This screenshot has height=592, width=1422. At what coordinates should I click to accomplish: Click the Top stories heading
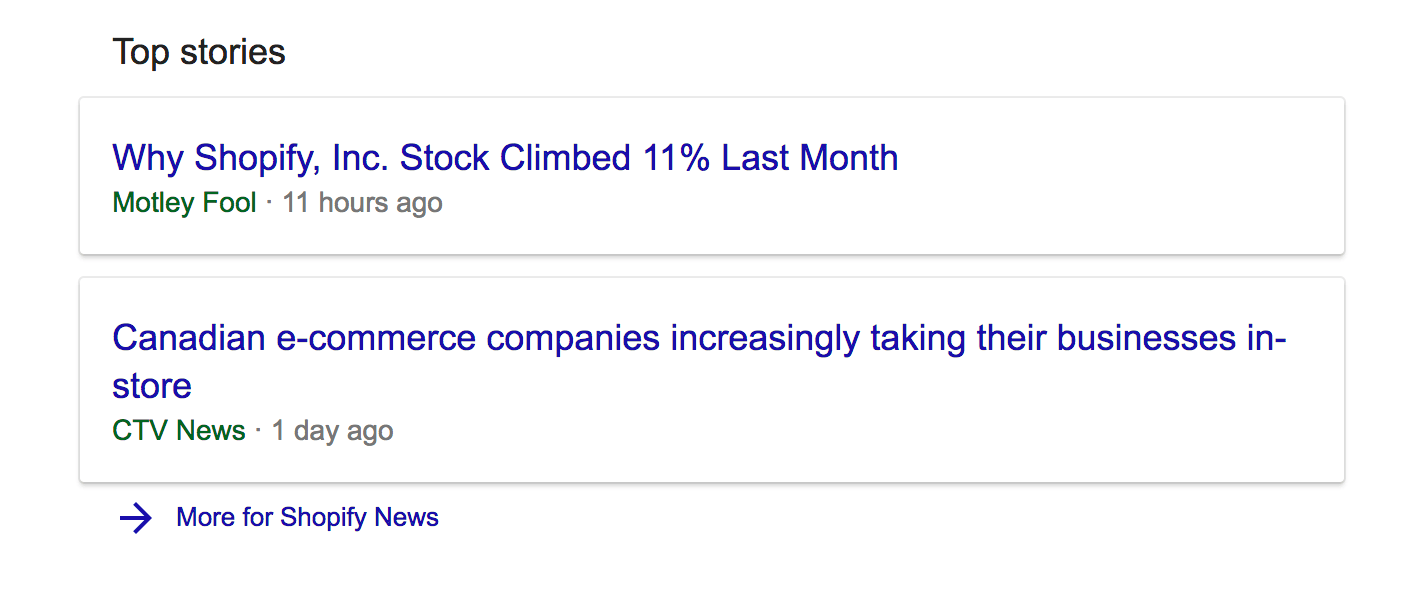coord(199,52)
